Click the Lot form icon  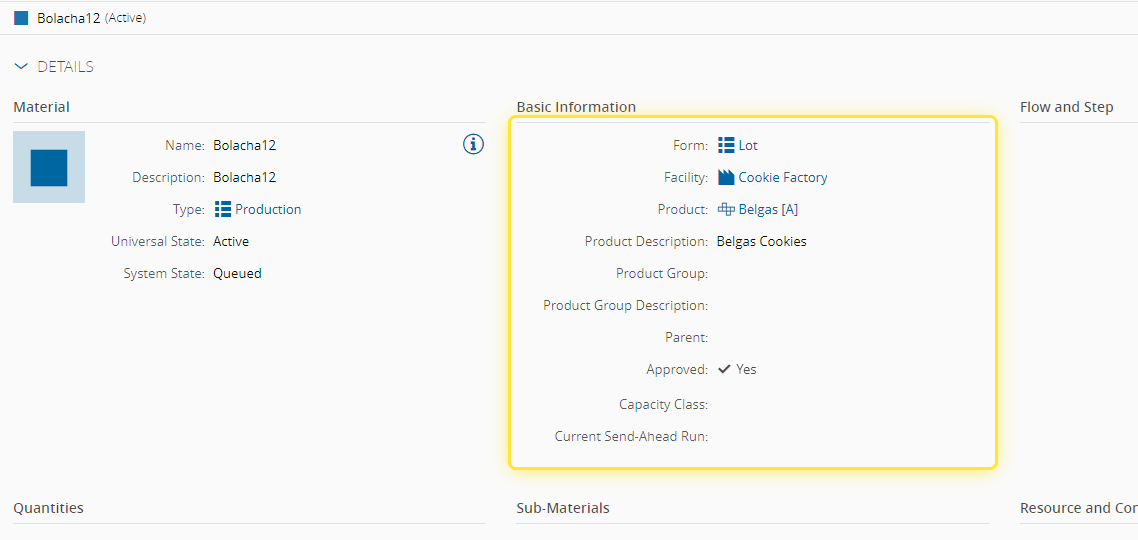pyautogui.click(x=726, y=145)
